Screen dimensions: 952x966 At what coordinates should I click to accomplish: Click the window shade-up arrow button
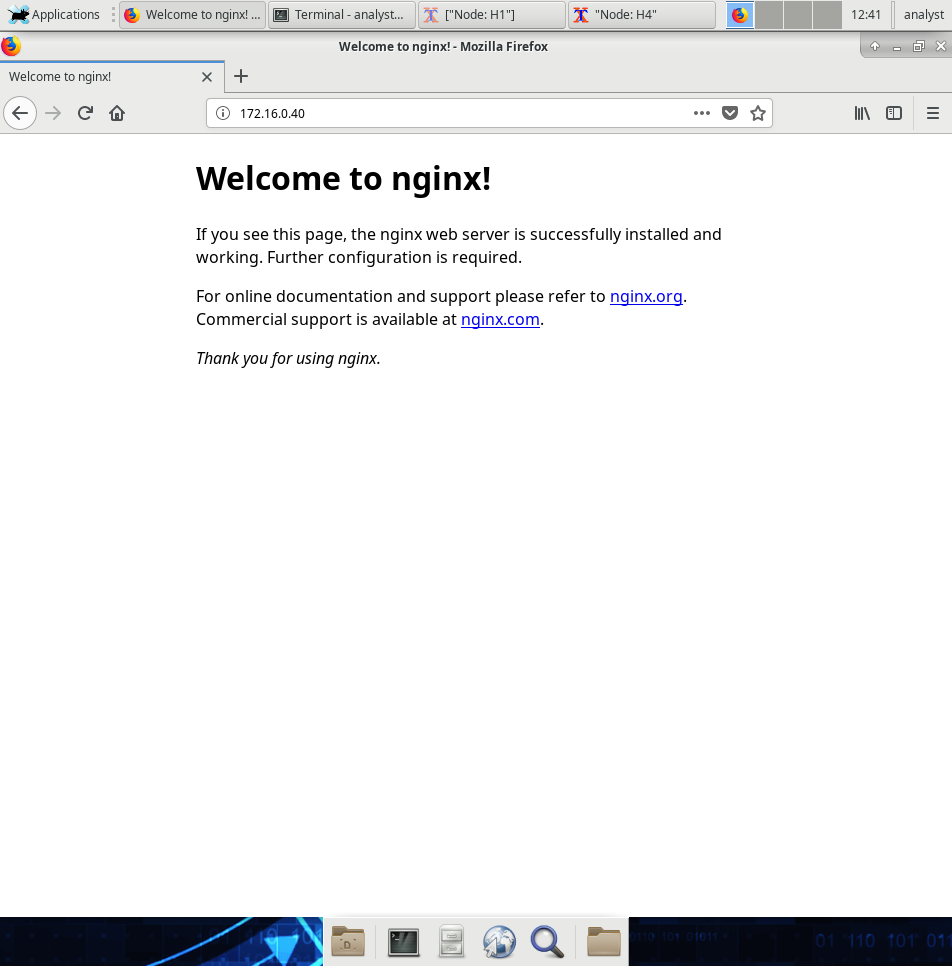(874, 47)
